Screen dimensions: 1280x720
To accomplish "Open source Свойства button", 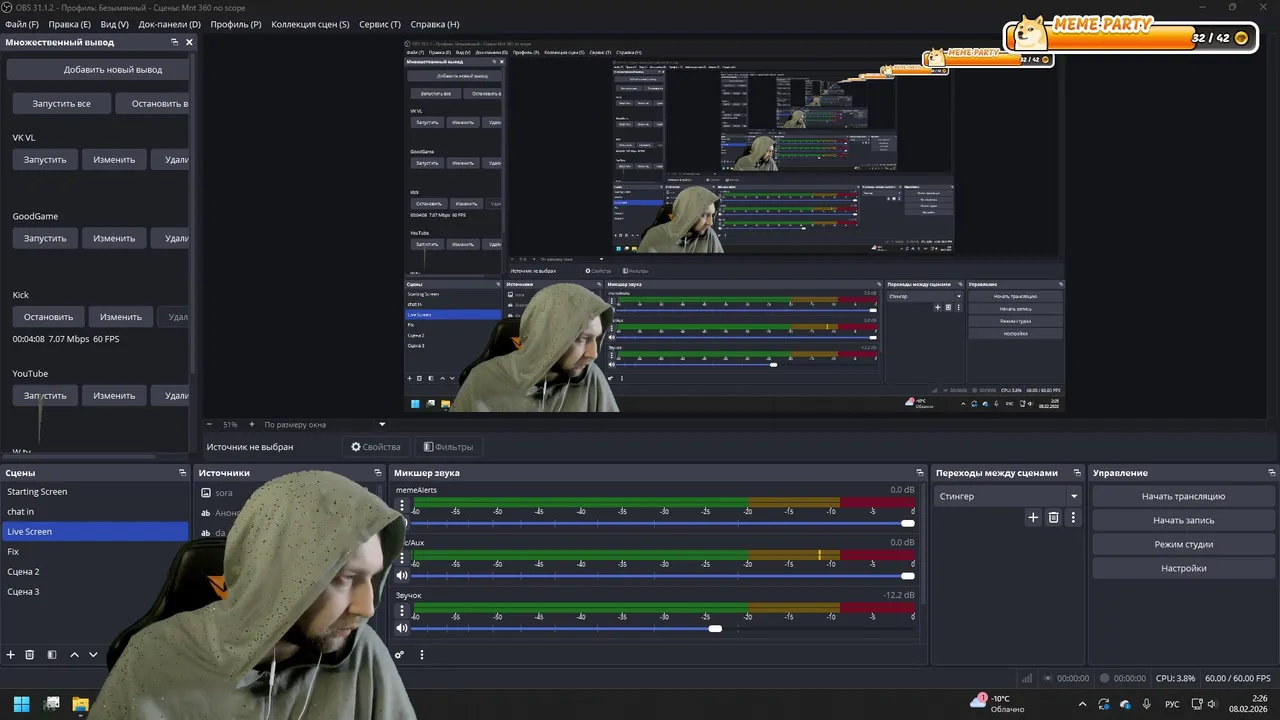I will click(x=375, y=447).
